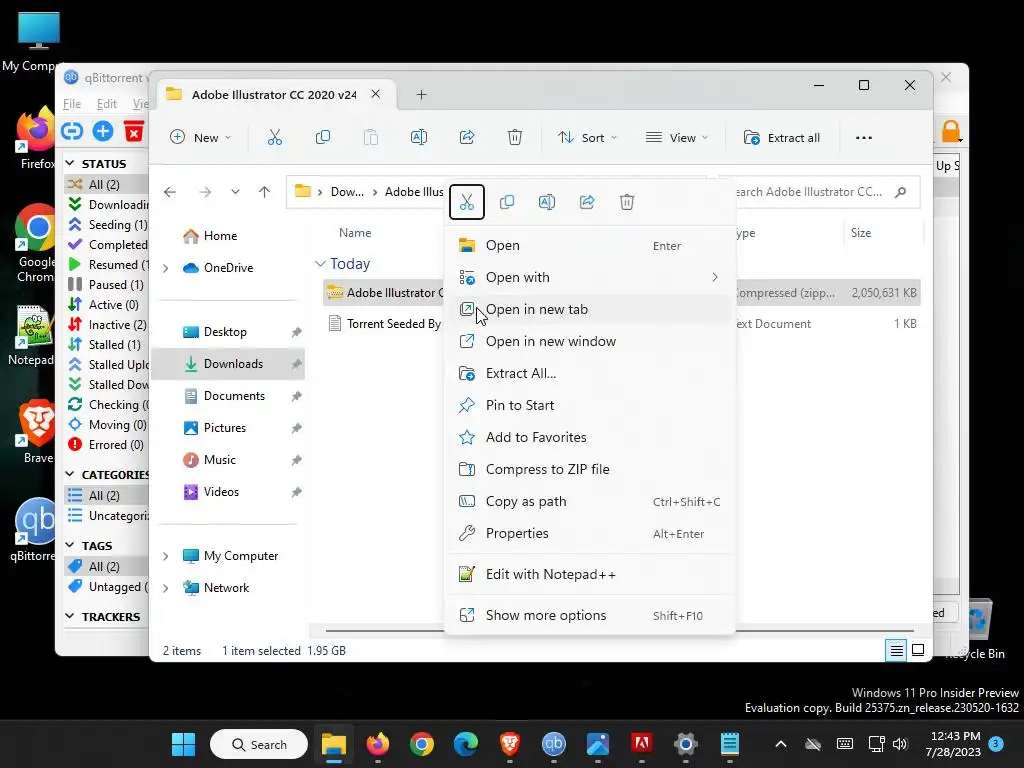Screen dimensions: 1024x768
Task: Select Downloads in navigation pane
Action: pyautogui.click(x=228, y=364)
